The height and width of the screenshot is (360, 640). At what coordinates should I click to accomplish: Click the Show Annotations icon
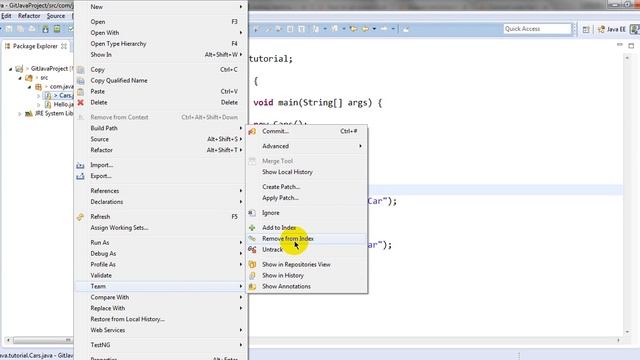pos(252,287)
